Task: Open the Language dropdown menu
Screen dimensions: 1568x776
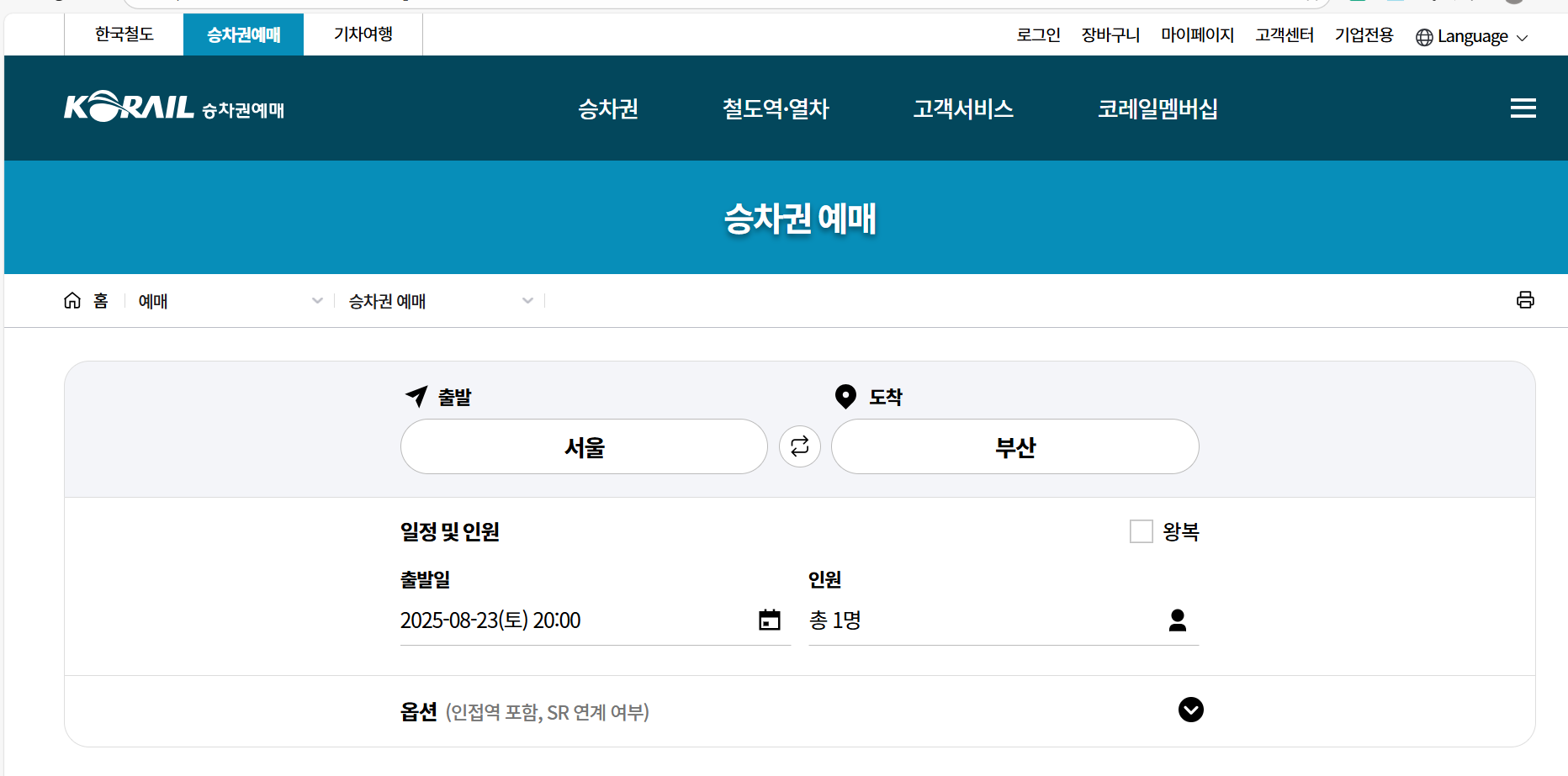Action: (1472, 36)
